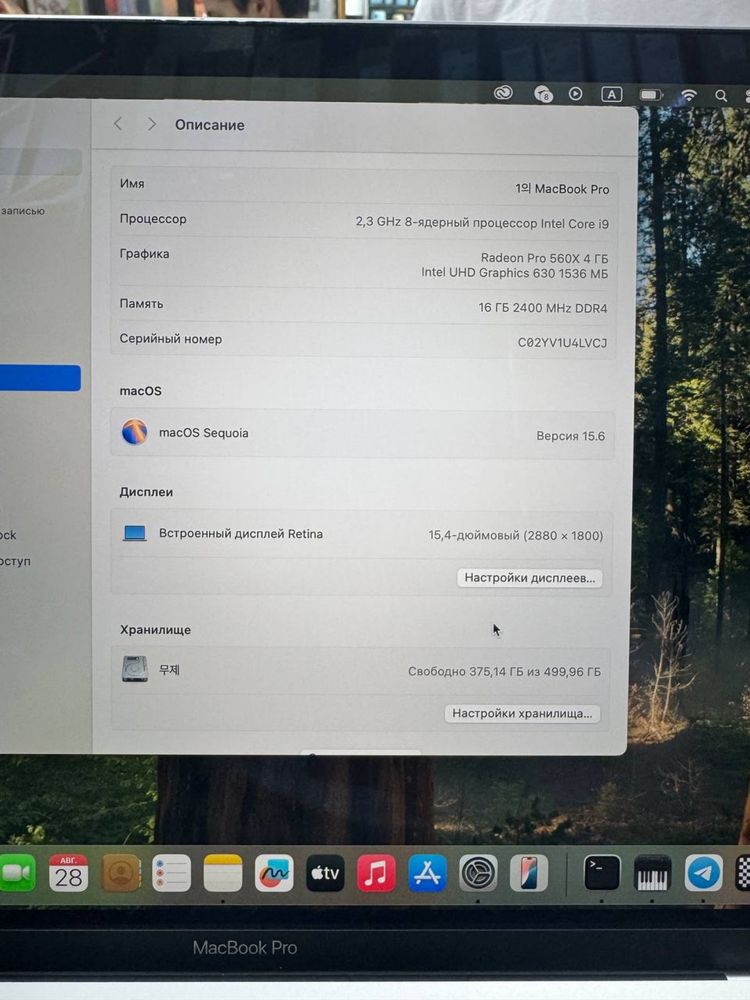Click the storage volume name '무제'
The image size is (750, 1000).
(x=169, y=669)
